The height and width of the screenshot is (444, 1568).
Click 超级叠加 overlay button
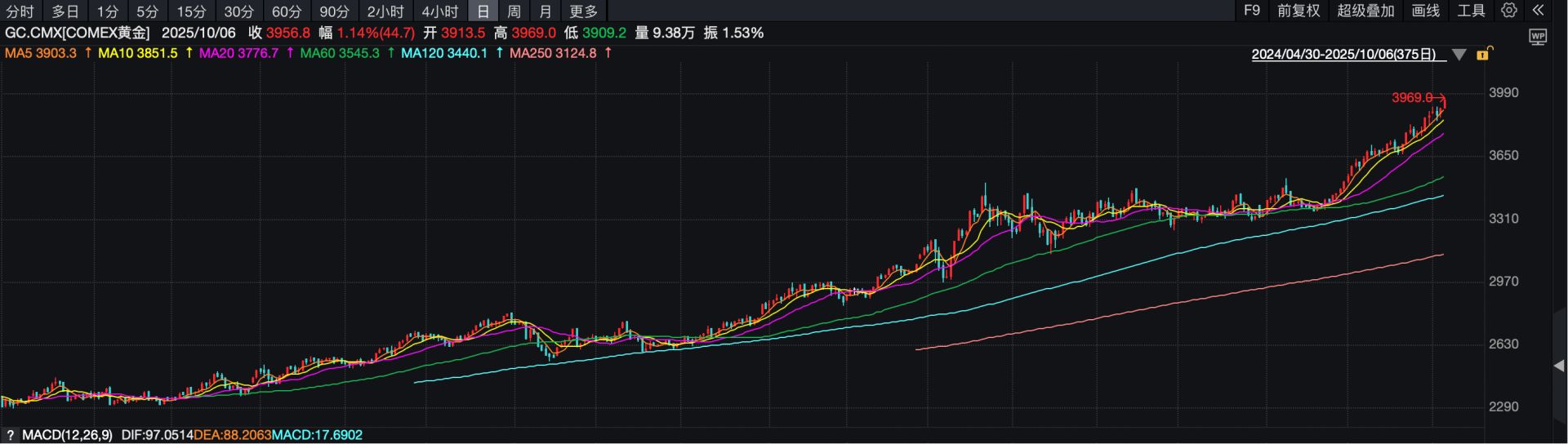click(1365, 11)
